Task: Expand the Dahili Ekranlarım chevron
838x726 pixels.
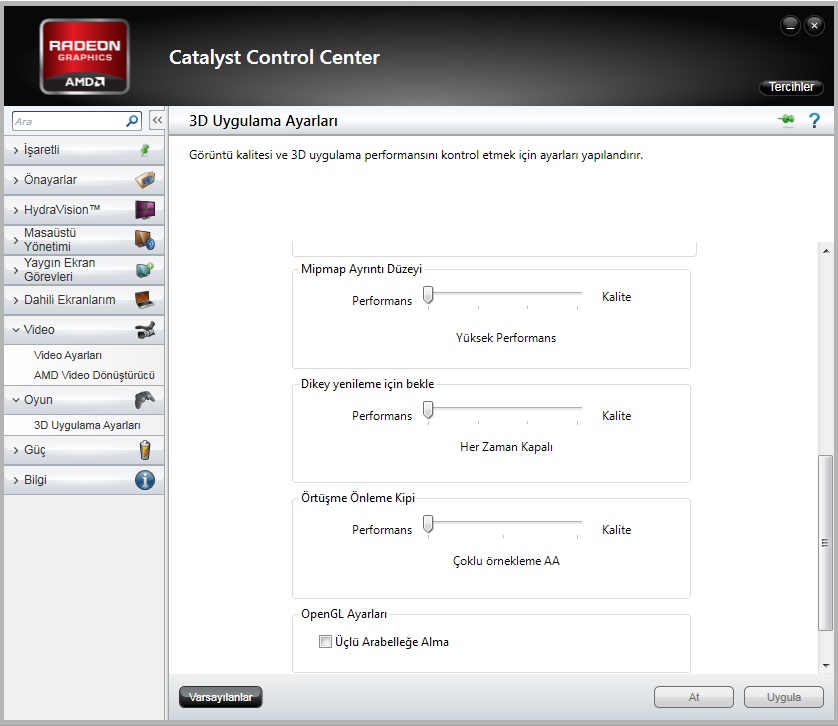Action: pyautogui.click(x=15, y=300)
